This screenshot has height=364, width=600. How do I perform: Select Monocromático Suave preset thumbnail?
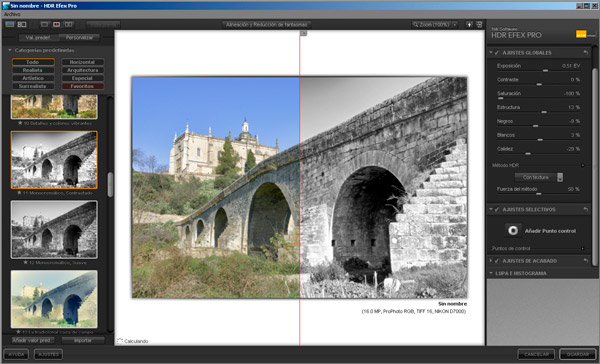point(54,230)
